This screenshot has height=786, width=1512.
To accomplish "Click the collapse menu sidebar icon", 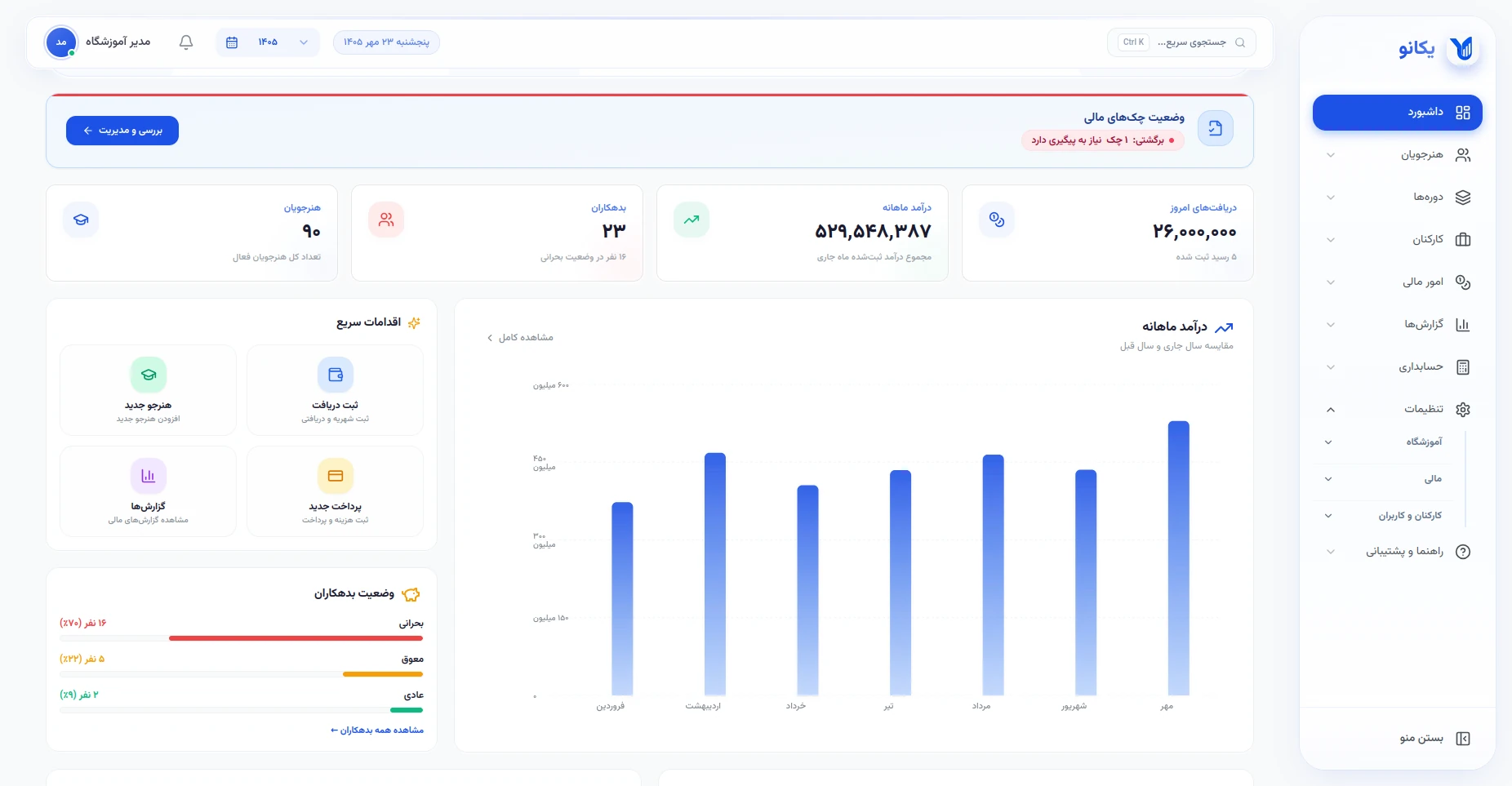I will click(1463, 739).
